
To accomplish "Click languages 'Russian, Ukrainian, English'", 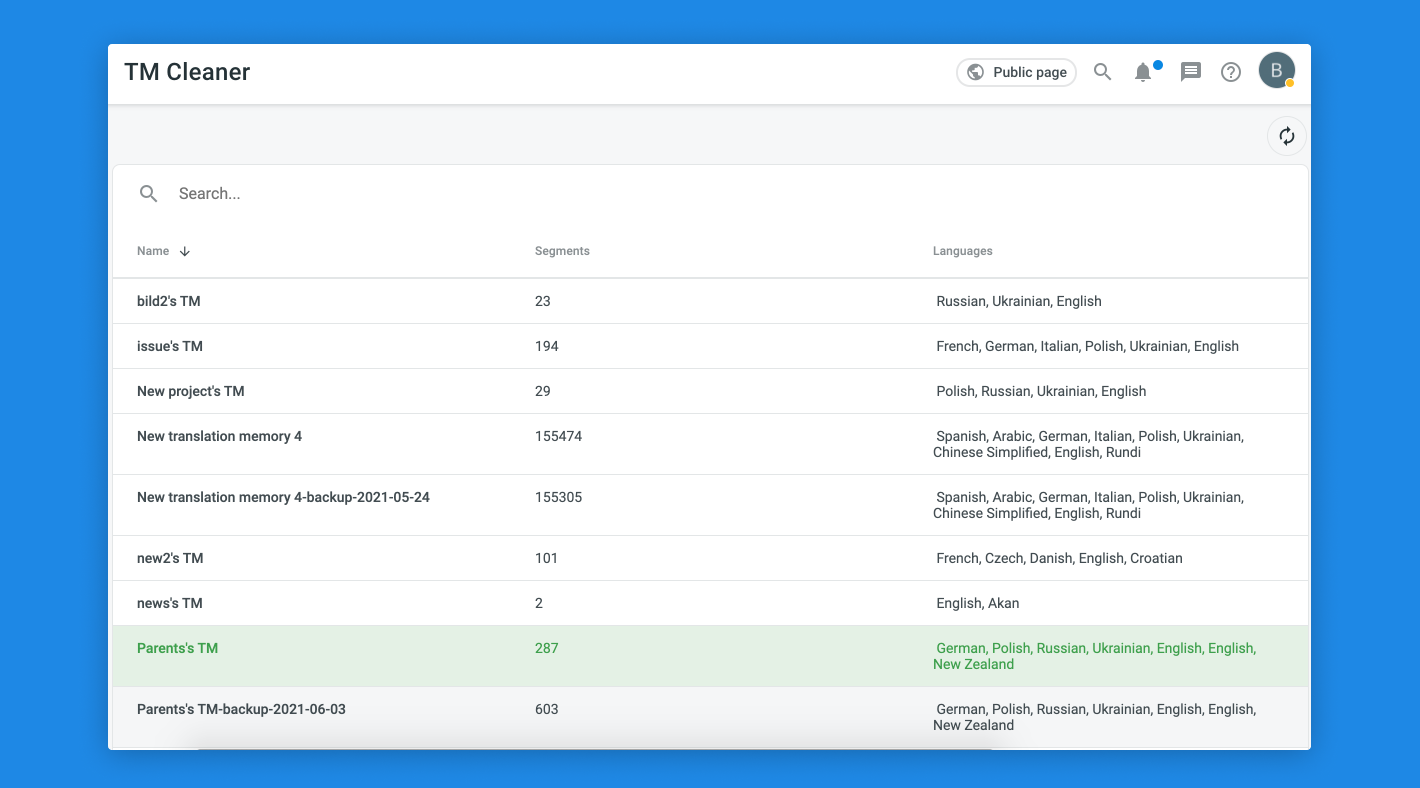I will point(1019,301).
